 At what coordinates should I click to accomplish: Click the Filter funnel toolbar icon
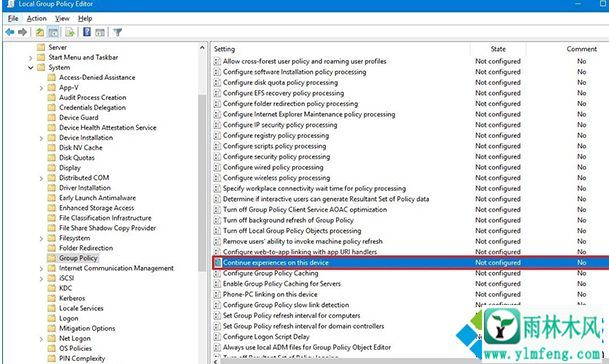click(118, 32)
